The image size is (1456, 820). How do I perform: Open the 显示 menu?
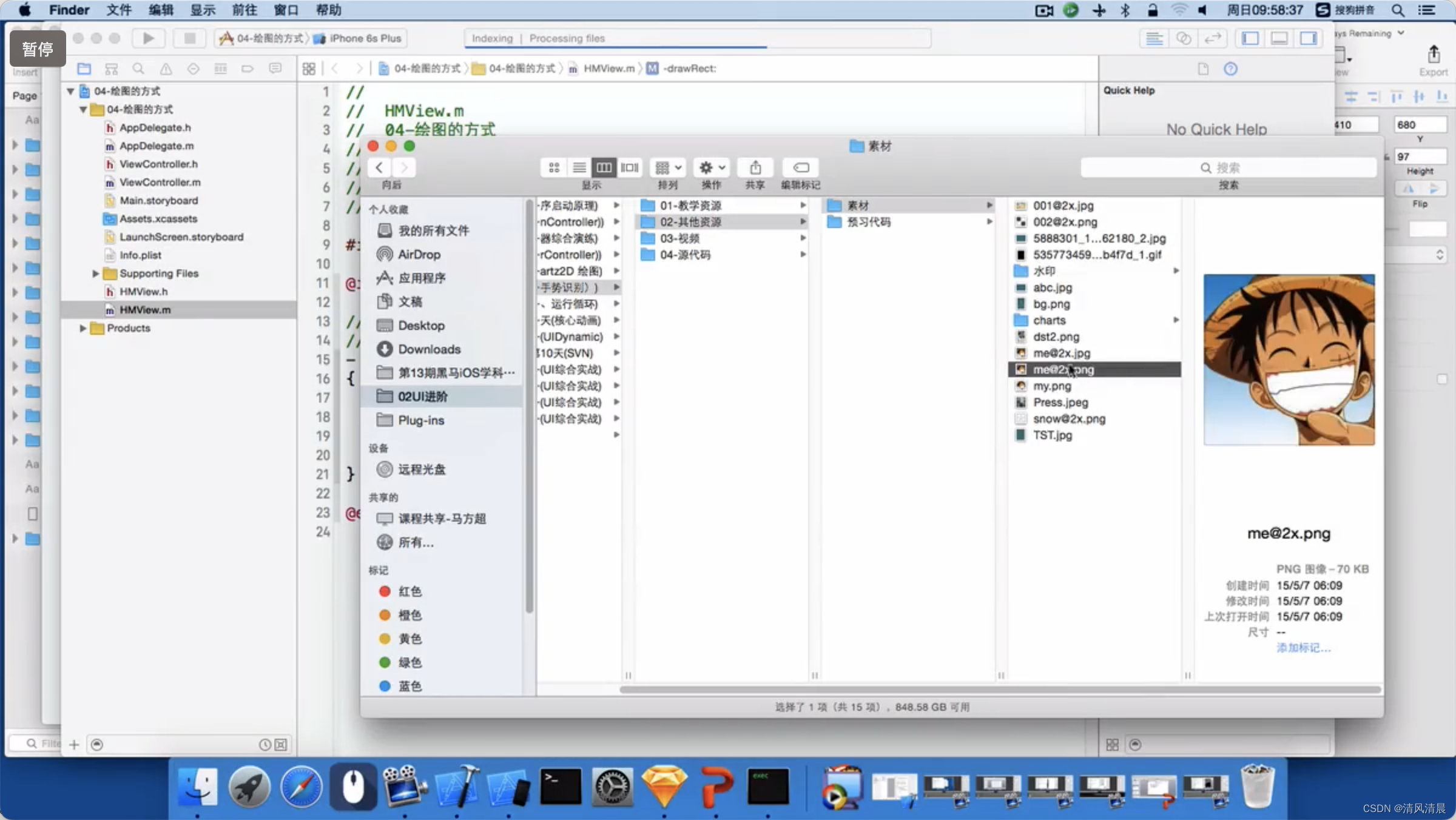(x=203, y=10)
